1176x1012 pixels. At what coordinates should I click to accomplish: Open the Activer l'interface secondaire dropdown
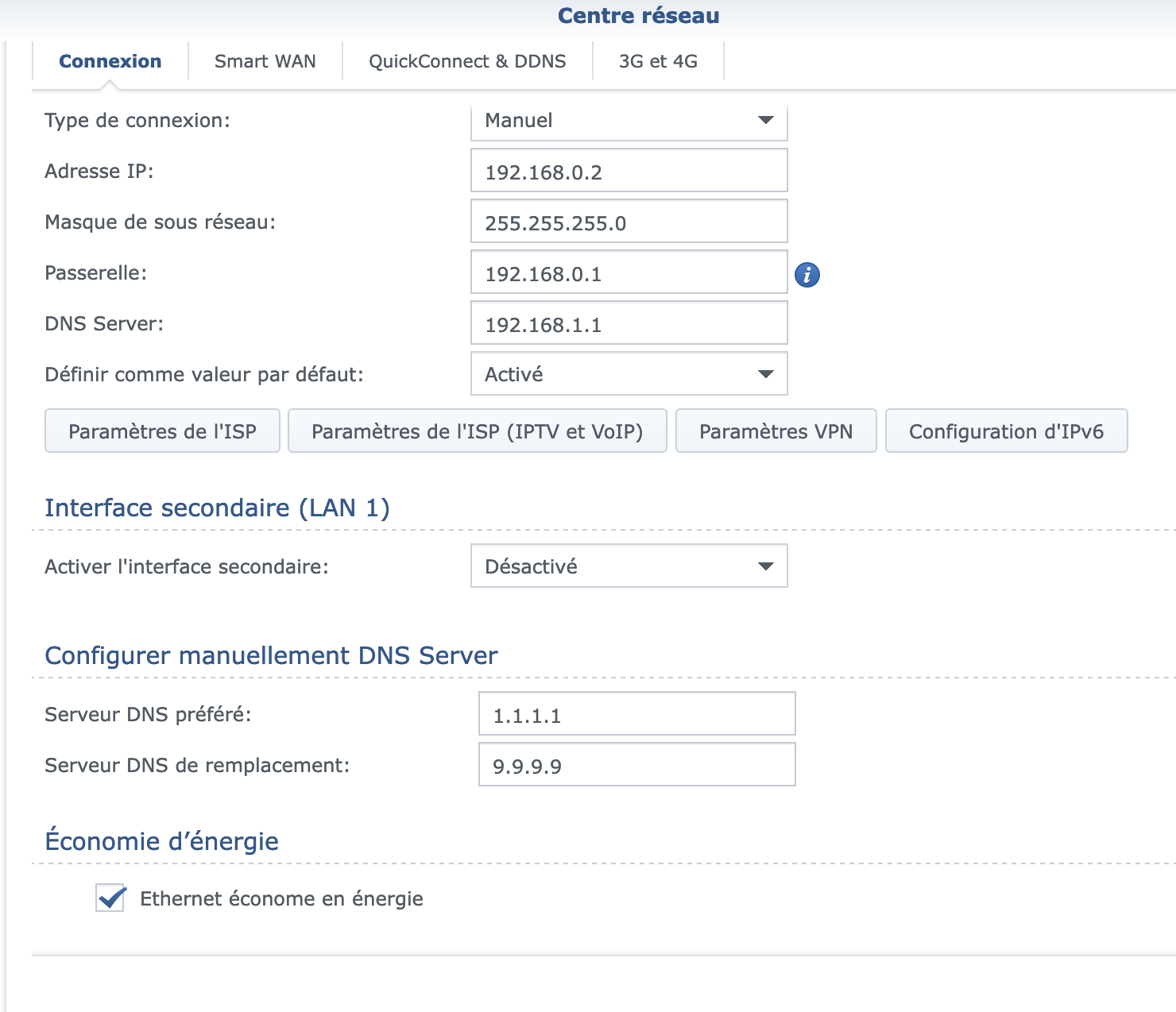click(x=629, y=566)
